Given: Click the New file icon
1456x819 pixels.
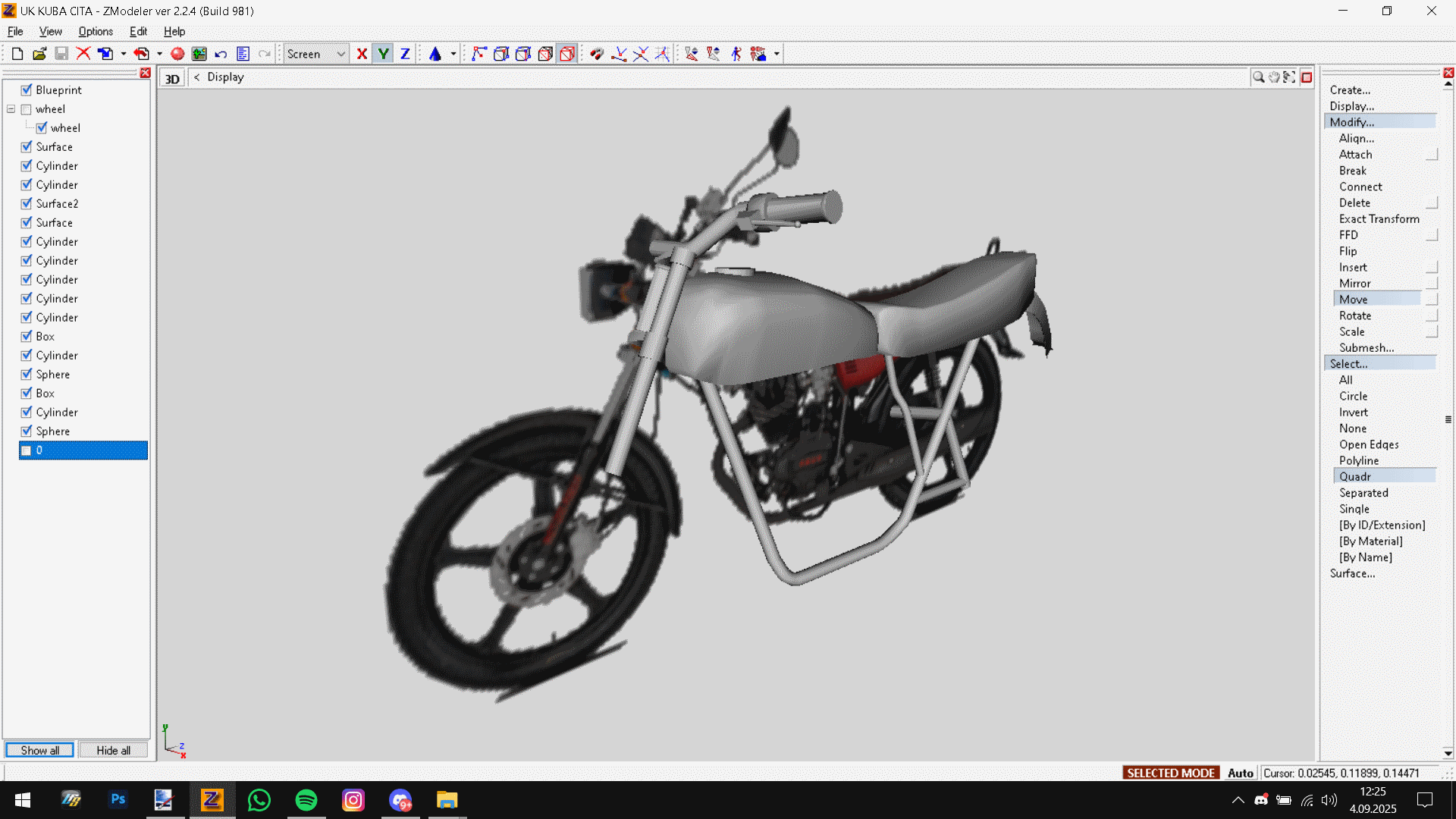Looking at the screenshot, I should pos(17,54).
